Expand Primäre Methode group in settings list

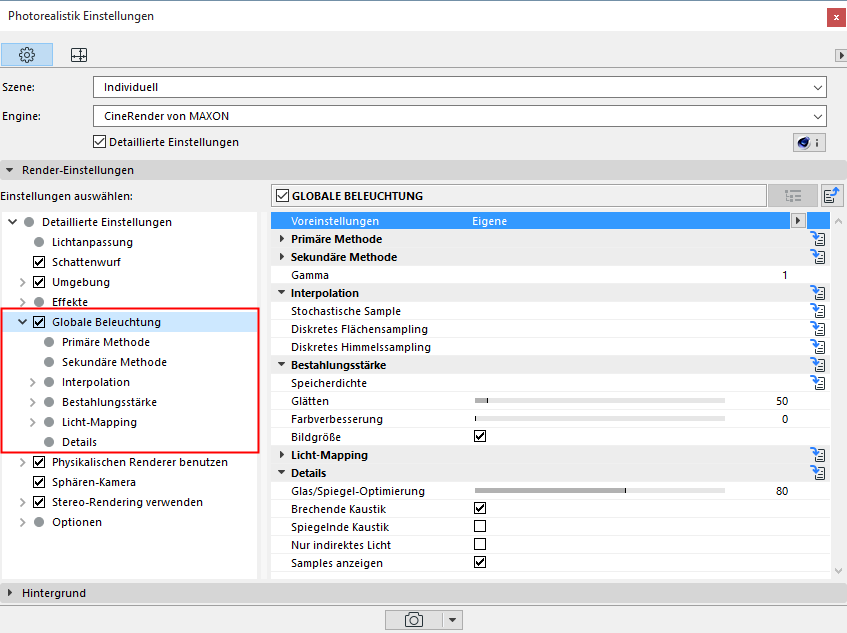pos(281,239)
